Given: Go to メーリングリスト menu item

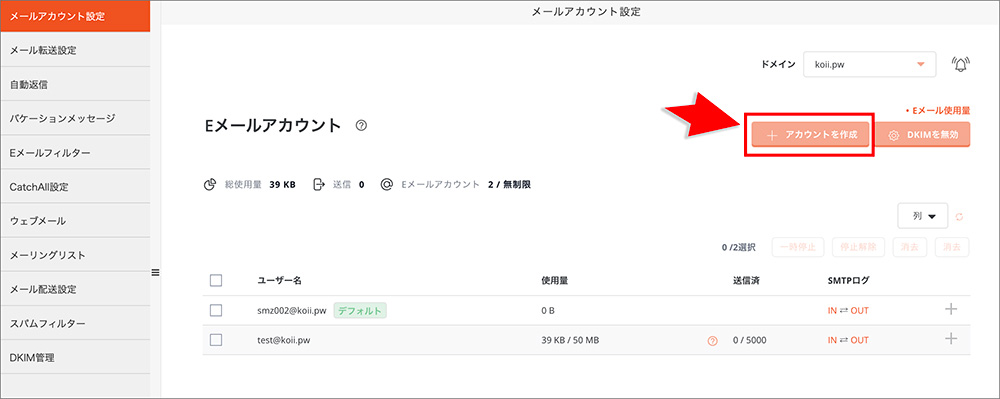Looking at the screenshot, I should click(75, 255).
